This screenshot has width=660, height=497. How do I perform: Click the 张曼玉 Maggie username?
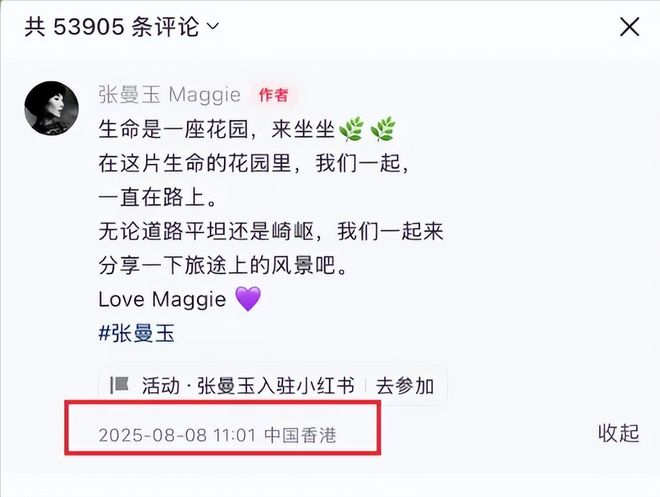click(170, 95)
